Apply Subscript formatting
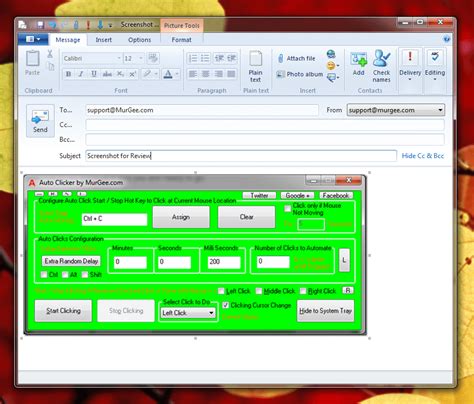 click(120, 74)
